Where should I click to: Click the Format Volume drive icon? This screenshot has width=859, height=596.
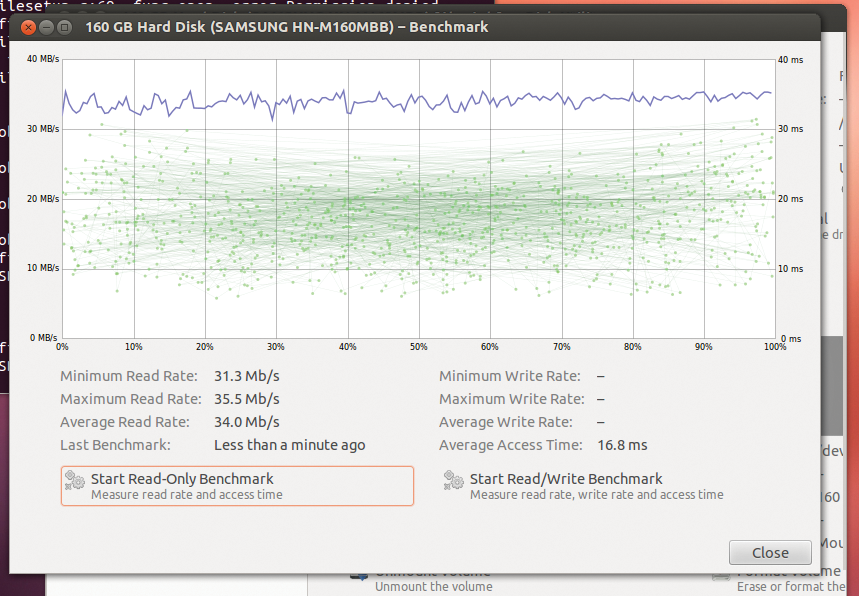[720, 575]
